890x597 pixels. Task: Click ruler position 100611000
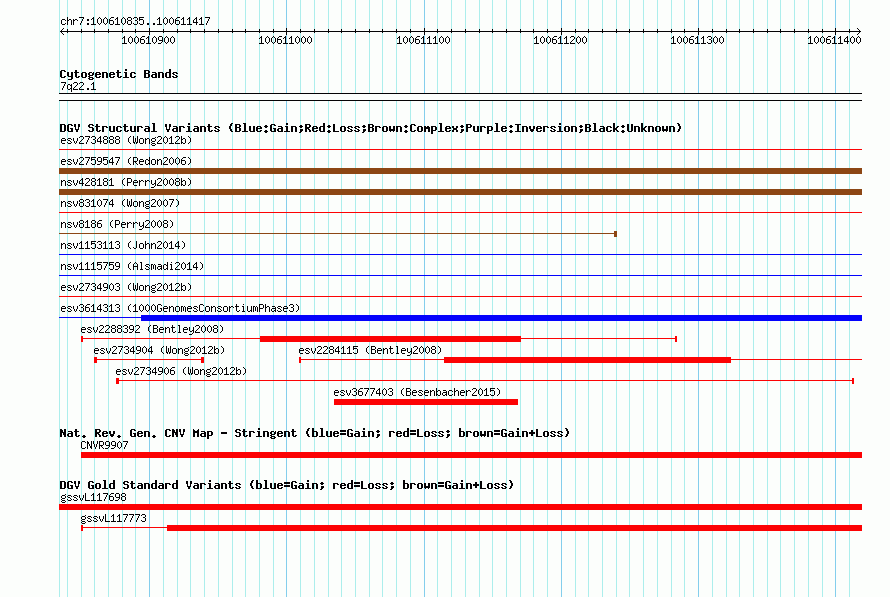tap(286, 40)
